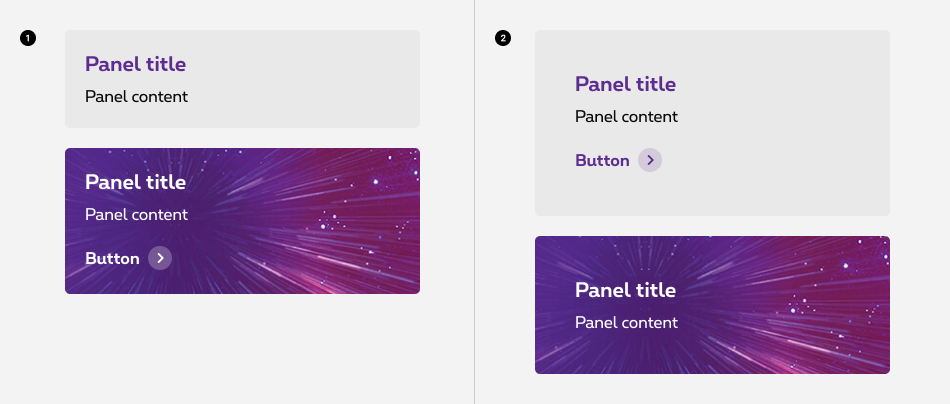
Task: Click the number 1 badge icon
Action: (x=28, y=39)
